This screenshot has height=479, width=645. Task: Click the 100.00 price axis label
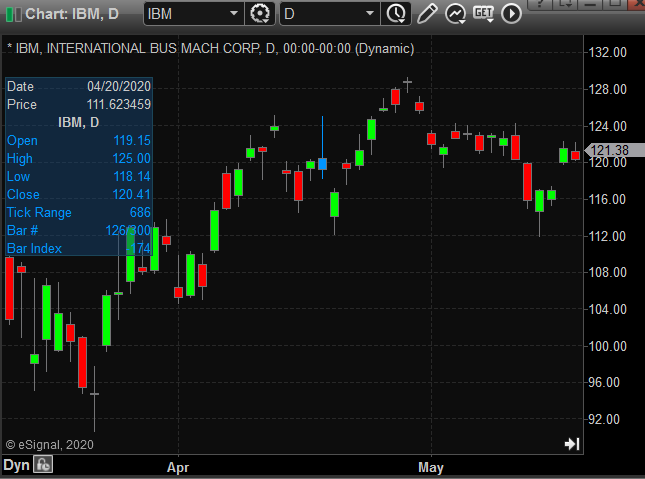(608, 346)
